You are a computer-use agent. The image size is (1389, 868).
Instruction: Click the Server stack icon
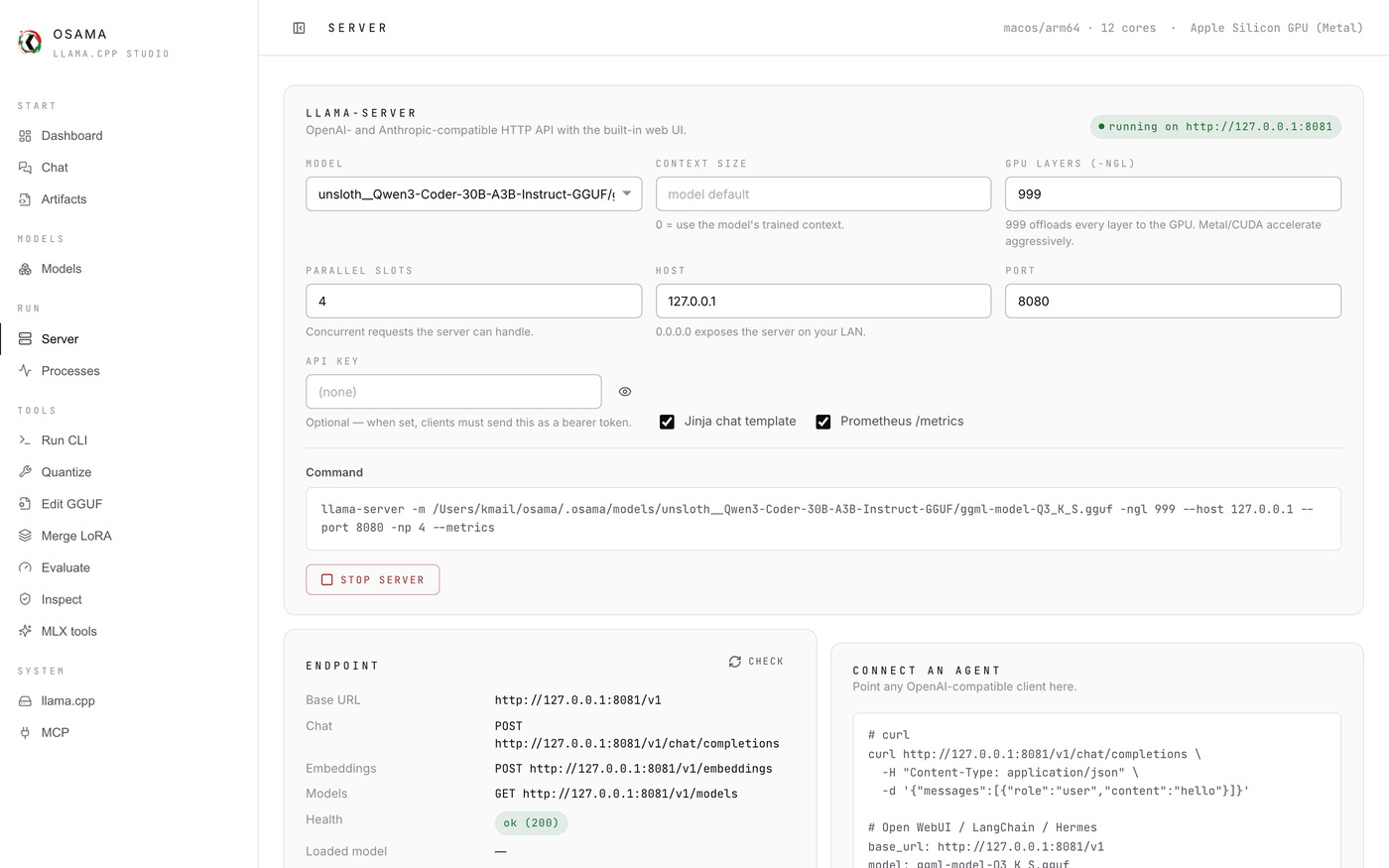click(x=25, y=339)
